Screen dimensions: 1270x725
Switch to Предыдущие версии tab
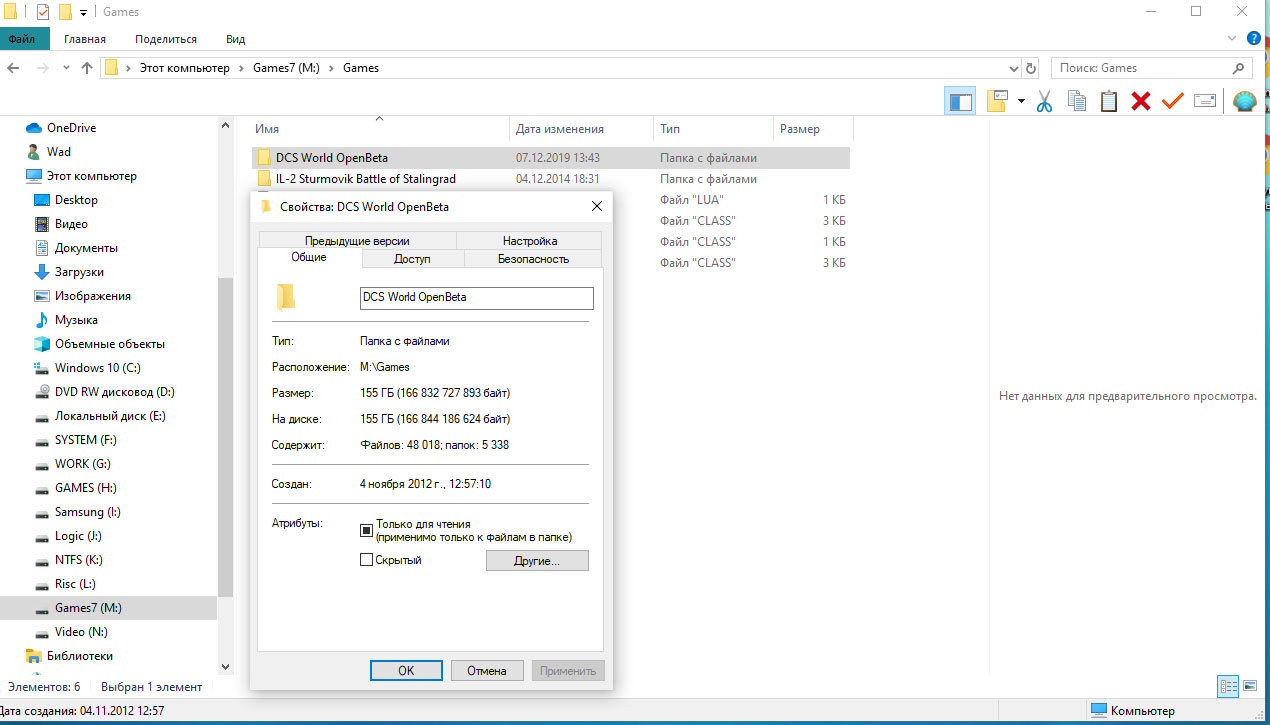coord(357,240)
